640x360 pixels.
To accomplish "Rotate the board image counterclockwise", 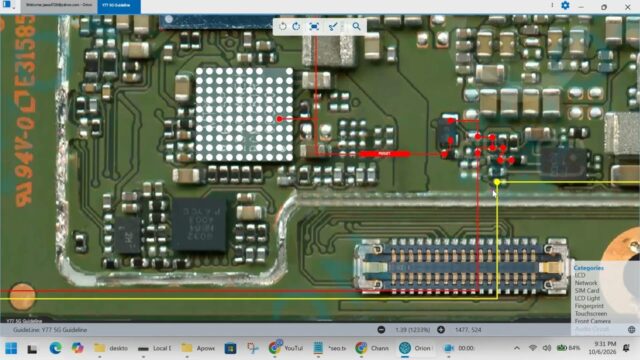I will click(282, 27).
